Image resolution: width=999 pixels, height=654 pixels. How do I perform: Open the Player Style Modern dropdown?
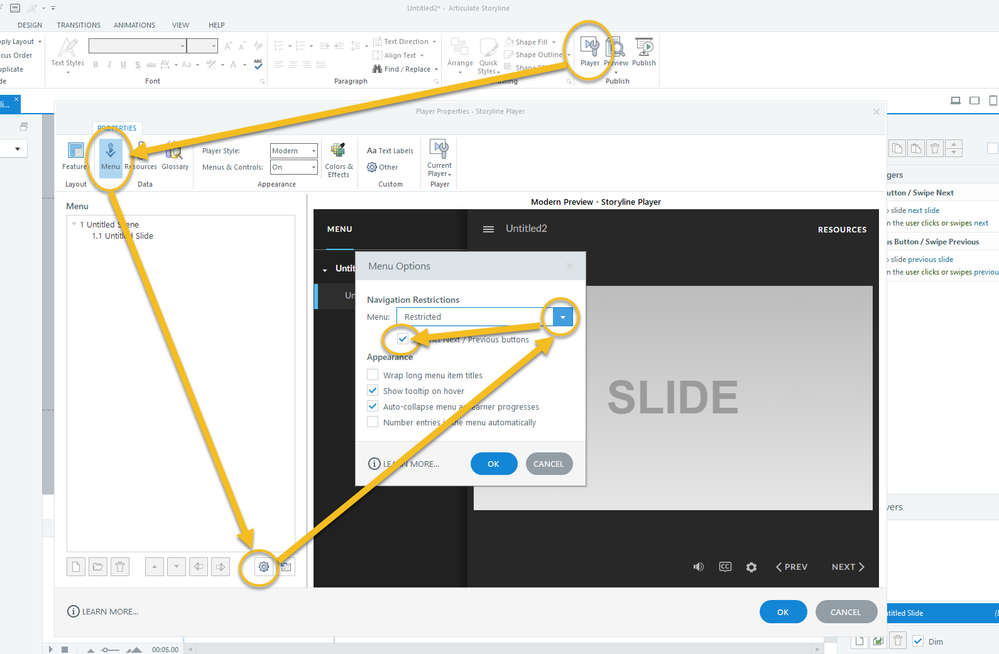point(313,151)
